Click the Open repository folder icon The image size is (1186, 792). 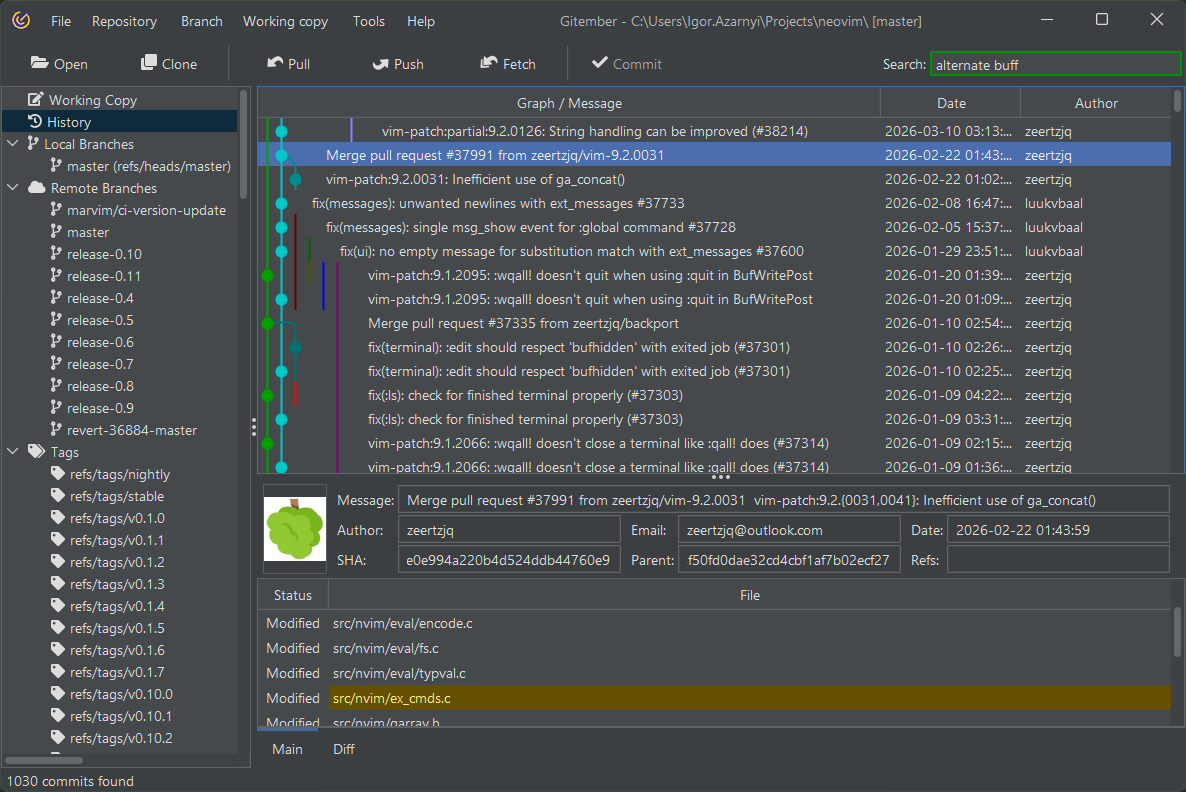(x=40, y=63)
